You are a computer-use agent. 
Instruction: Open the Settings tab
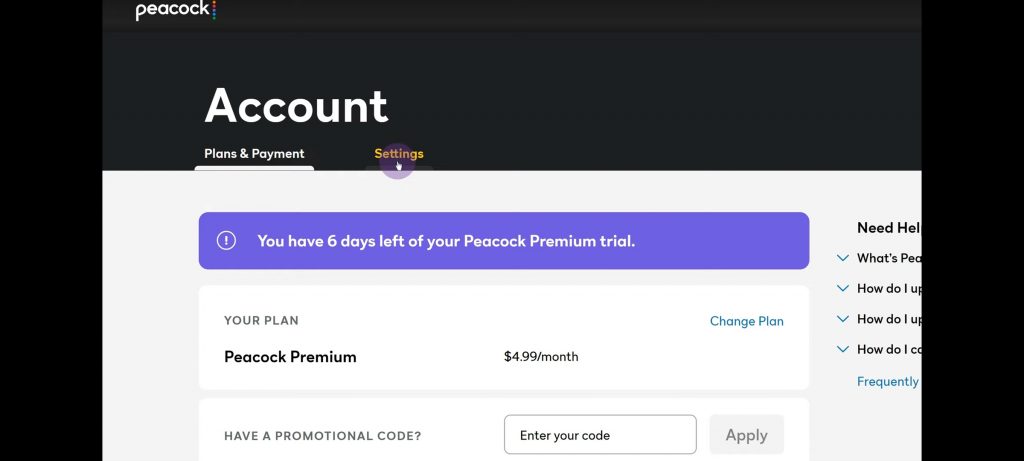[398, 153]
